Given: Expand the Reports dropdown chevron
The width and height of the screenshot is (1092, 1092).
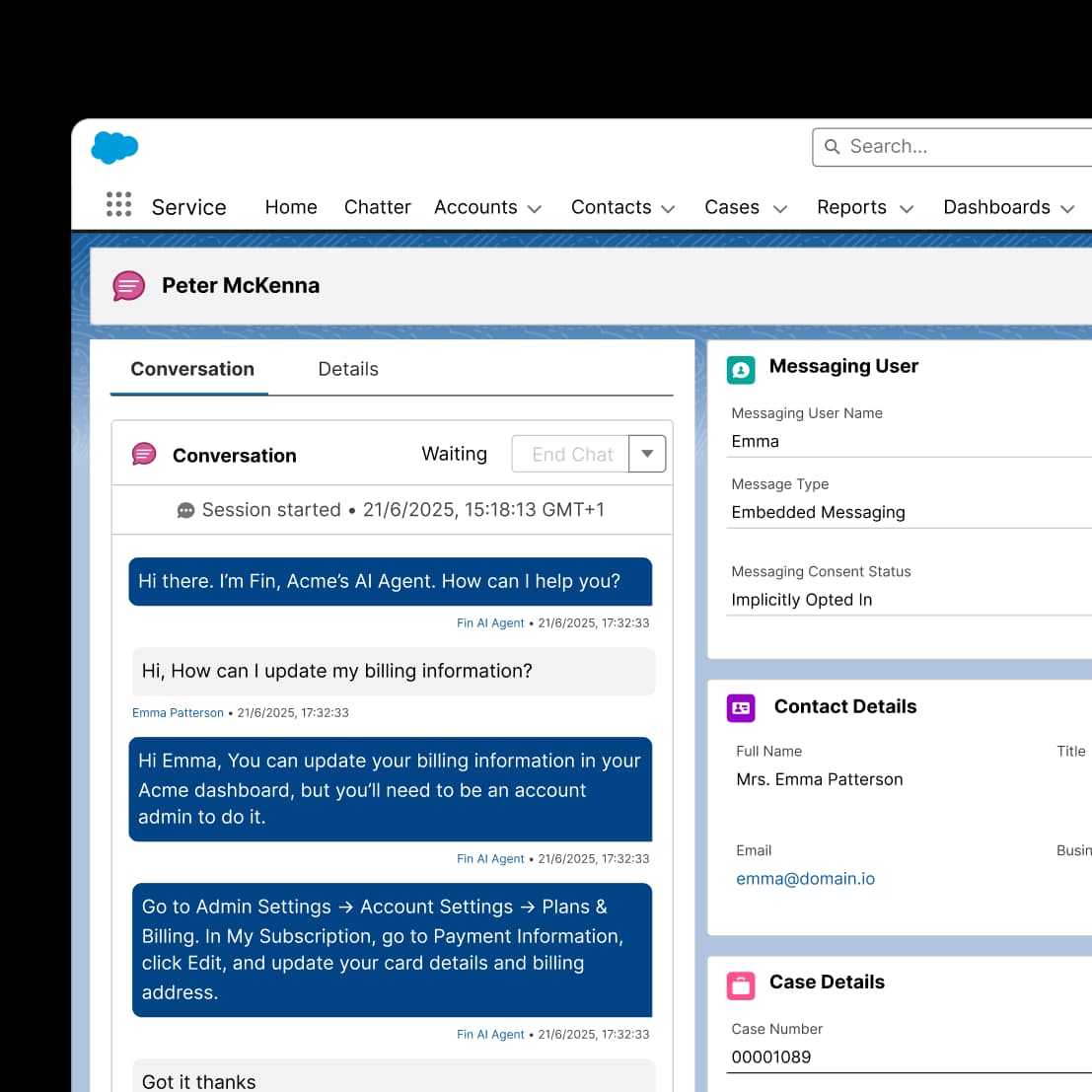Looking at the screenshot, I should tap(907, 209).
